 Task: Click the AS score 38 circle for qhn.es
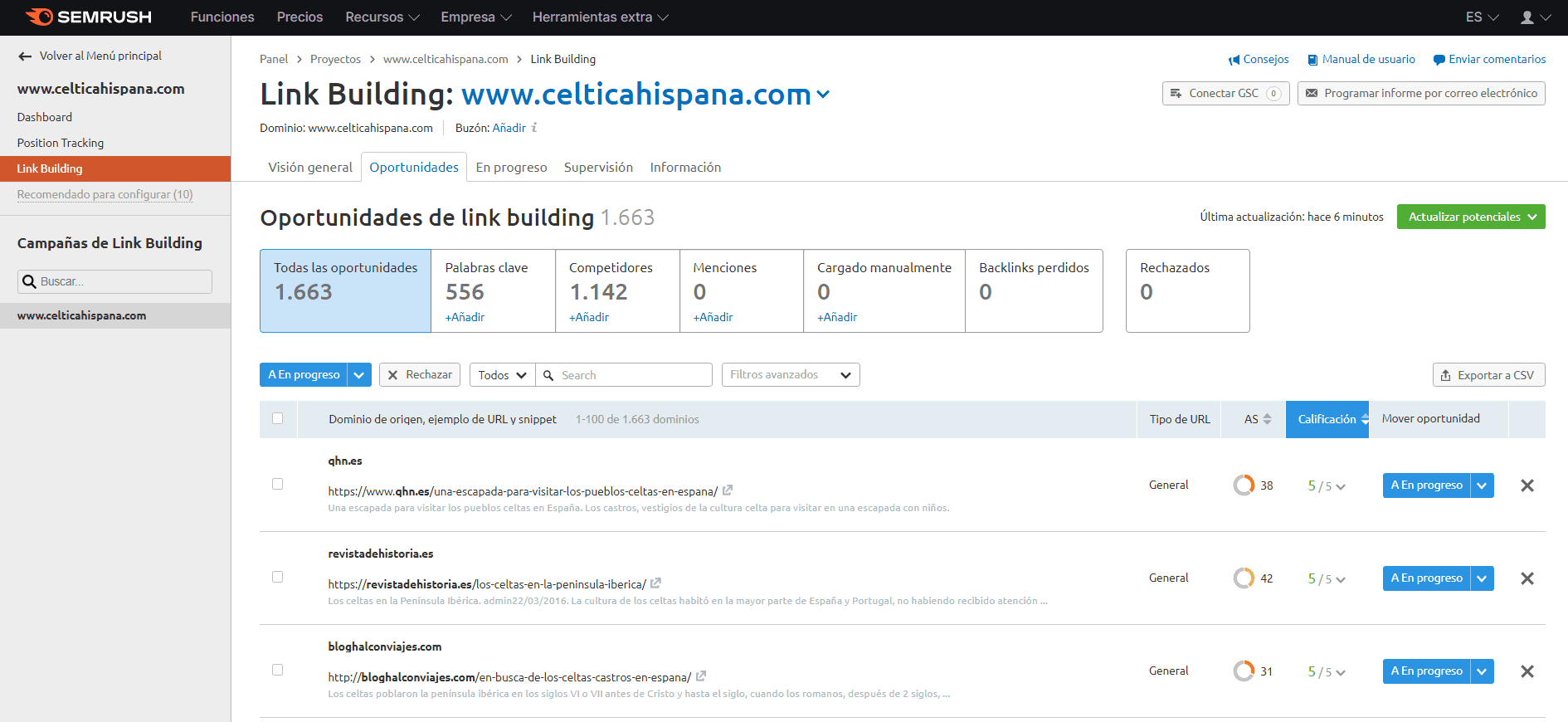click(1244, 485)
